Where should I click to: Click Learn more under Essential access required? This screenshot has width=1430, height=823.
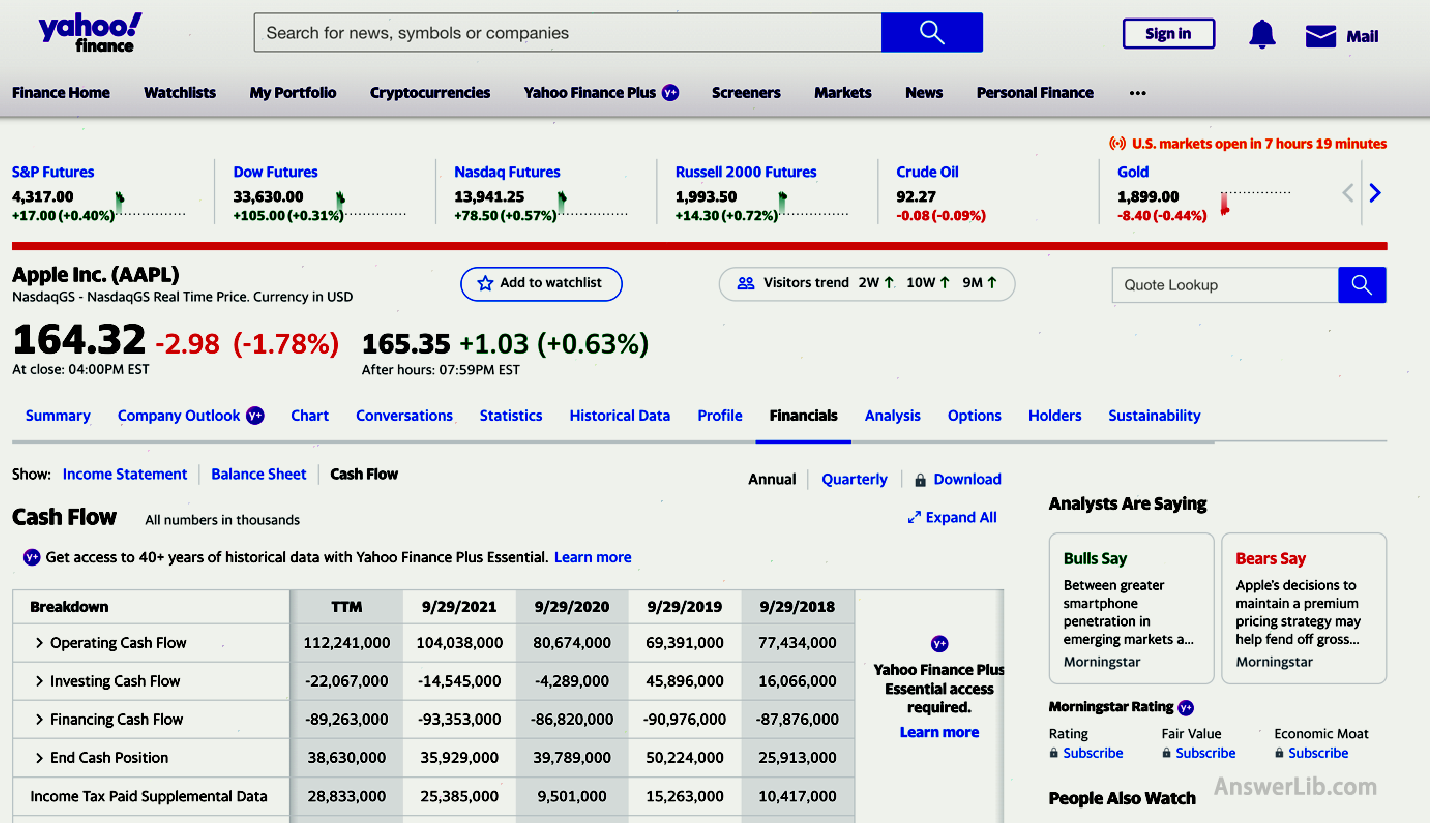coord(939,732)
